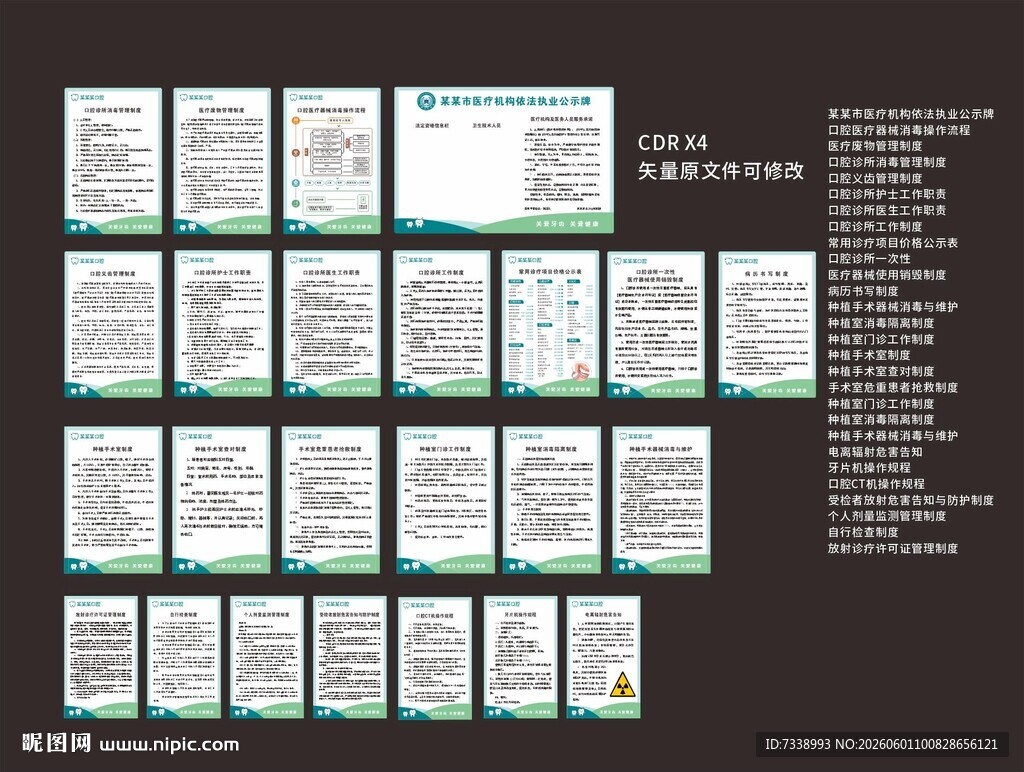This screenshot has width=1024, height=772.
Task: Click list entry '病历书写制度' on right
Action: click(863, 291)
